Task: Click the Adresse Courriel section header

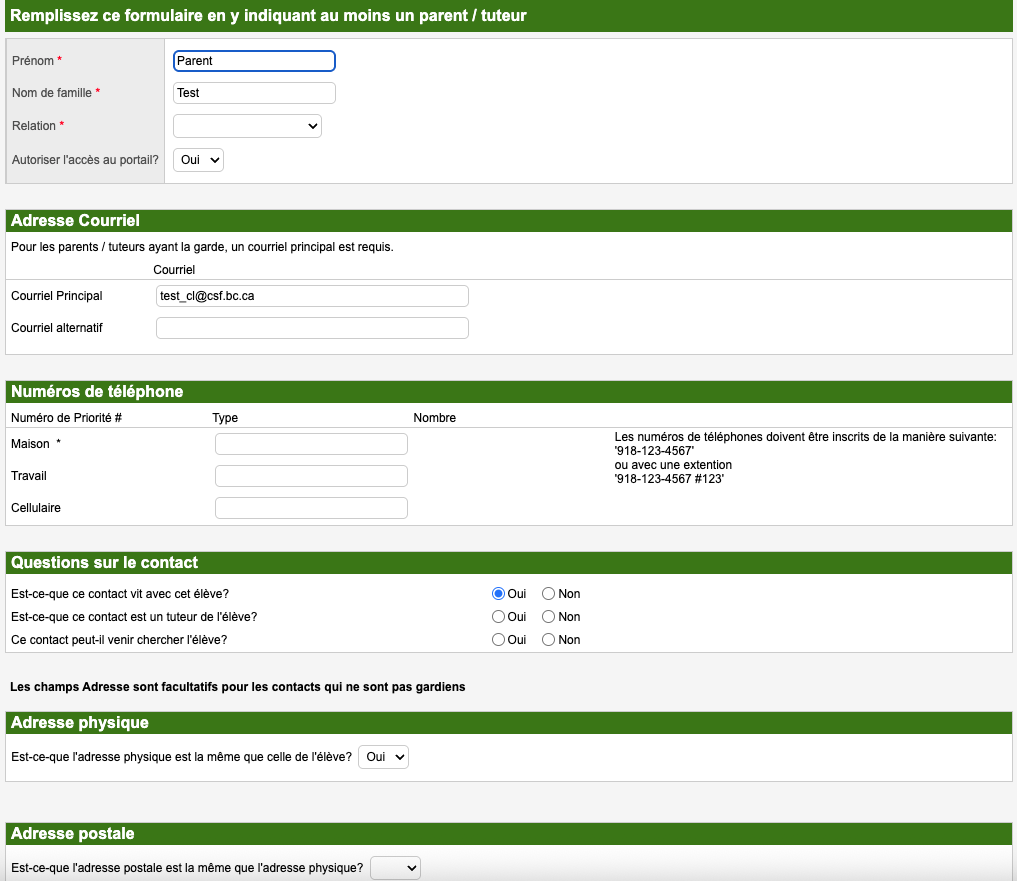Action: click(75, 220)
